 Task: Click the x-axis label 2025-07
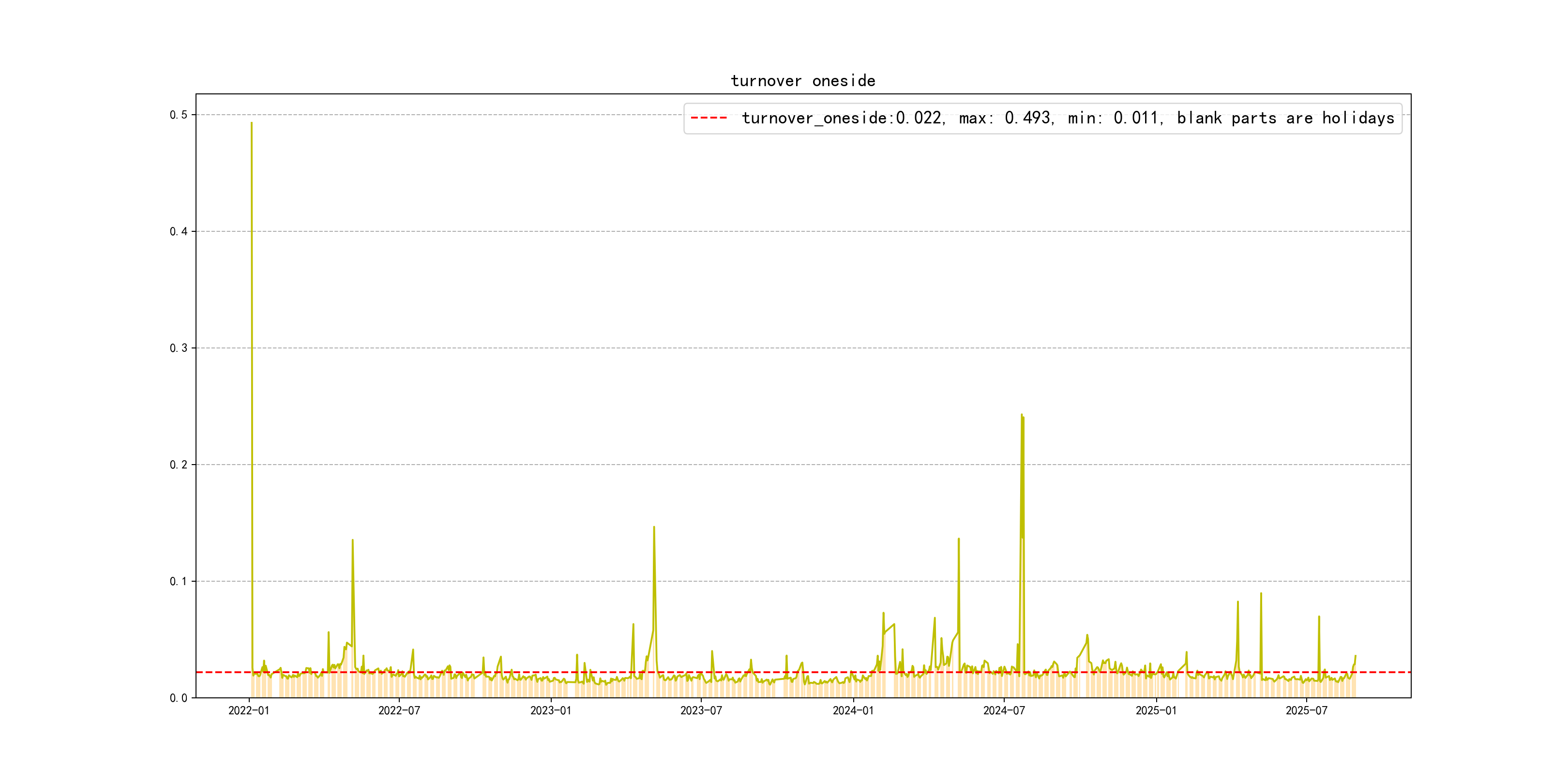(1306, 710)
